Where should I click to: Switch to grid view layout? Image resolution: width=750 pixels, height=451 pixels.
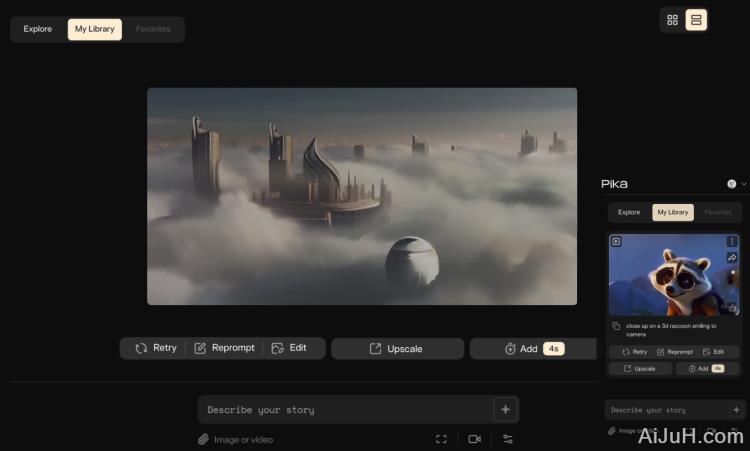point(672,20)
